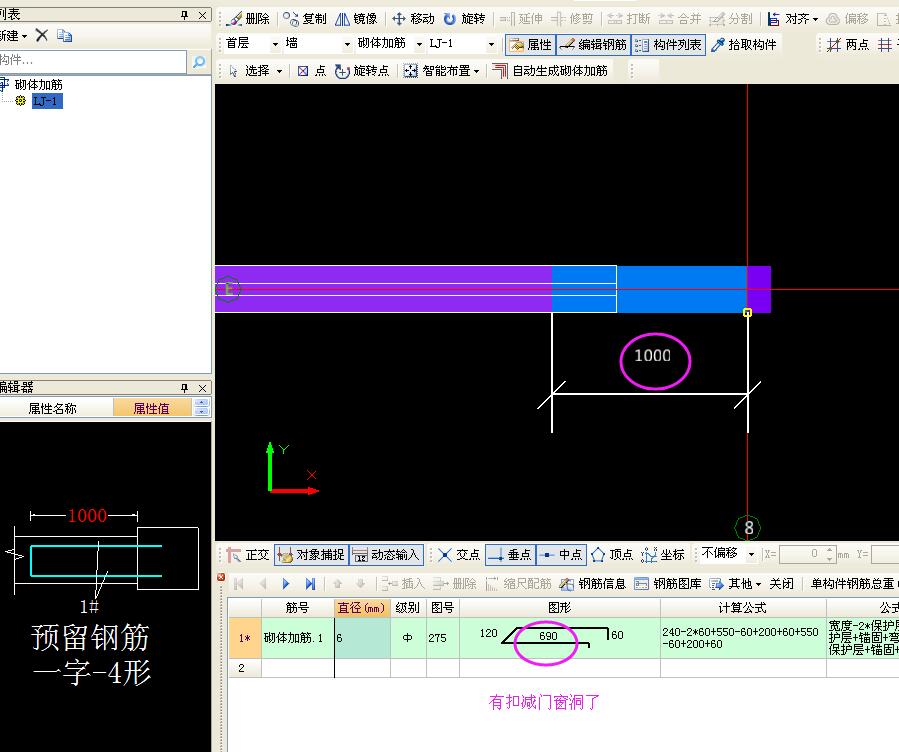Go to next rebar record arrow
The image size is (899, 752).
pos(286,583)
